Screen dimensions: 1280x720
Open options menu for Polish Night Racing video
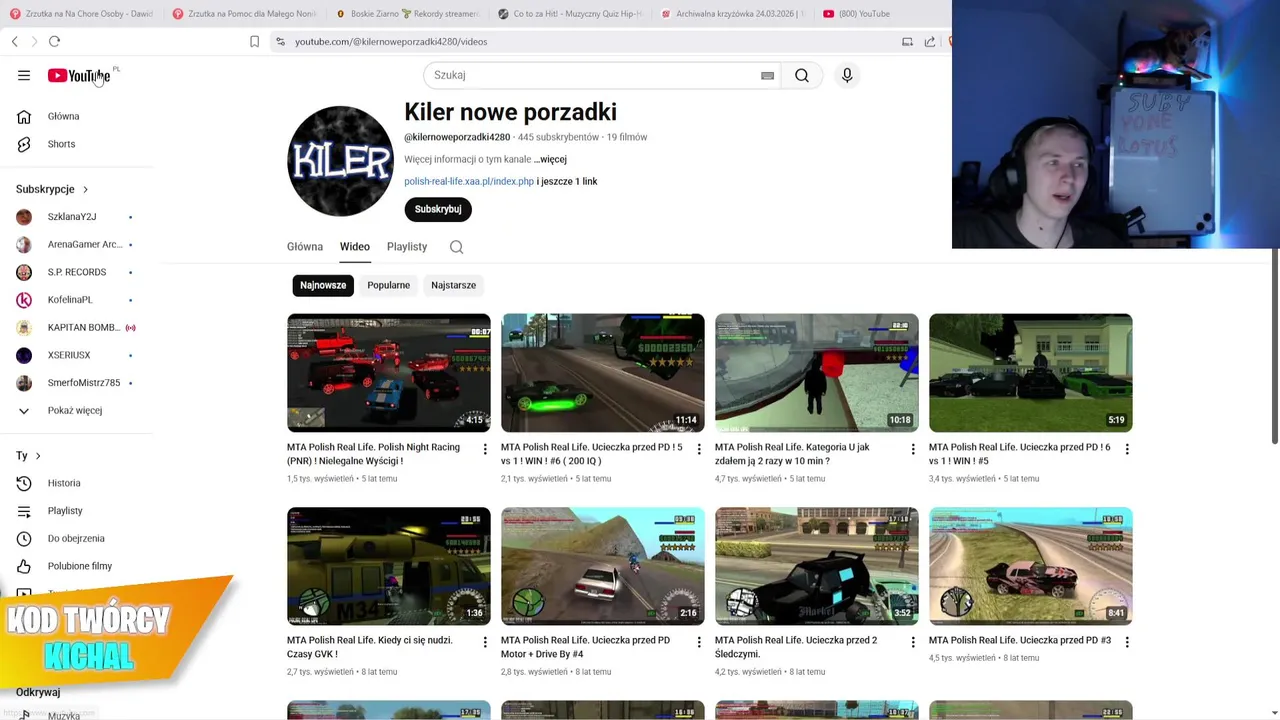(x=485, y=449)
